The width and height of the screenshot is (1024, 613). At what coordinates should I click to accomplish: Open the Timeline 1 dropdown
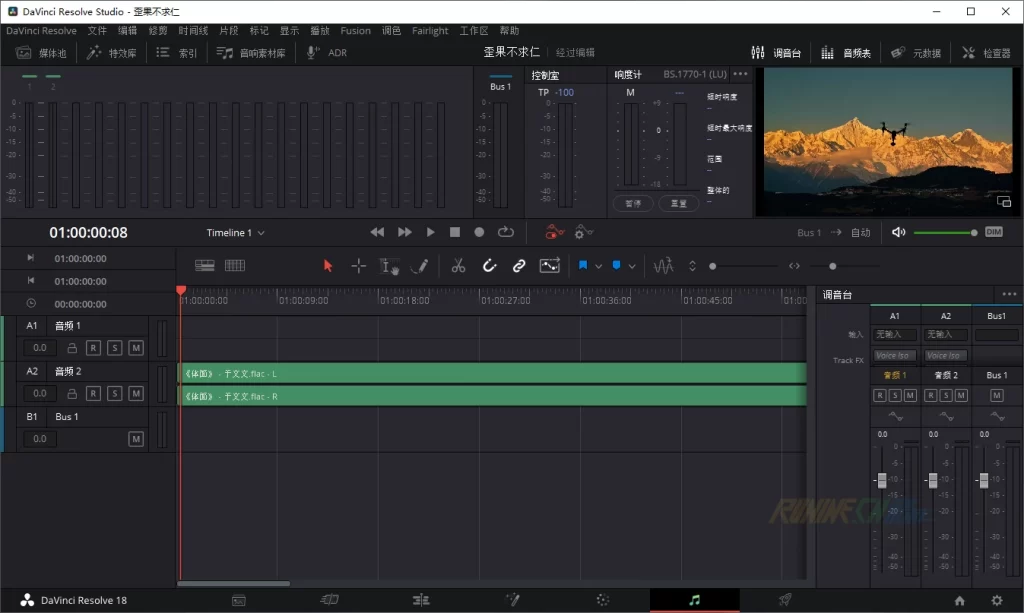236,233
